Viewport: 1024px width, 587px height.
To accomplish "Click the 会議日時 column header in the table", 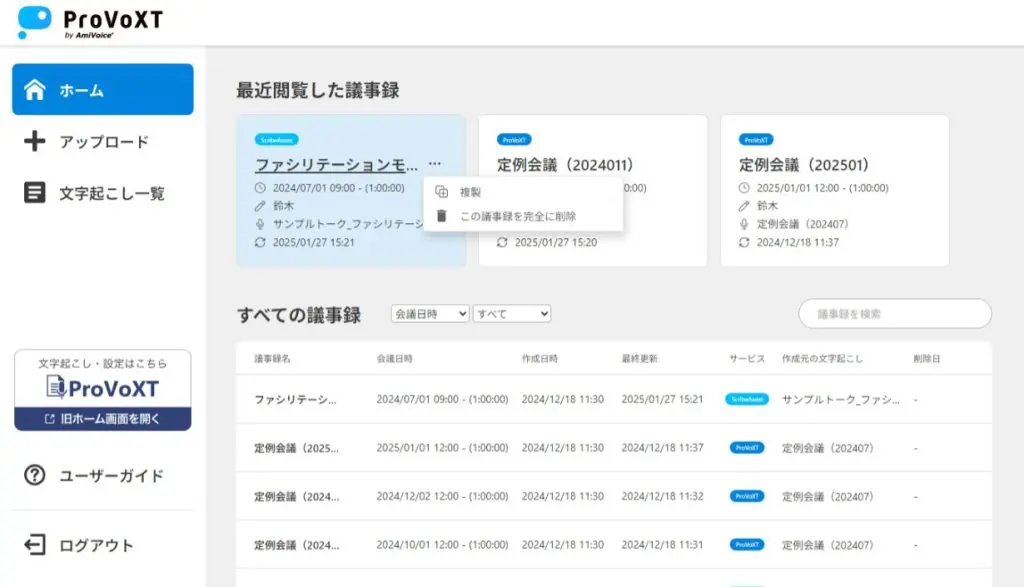I will pyautogui.click(x=394, y=358).
